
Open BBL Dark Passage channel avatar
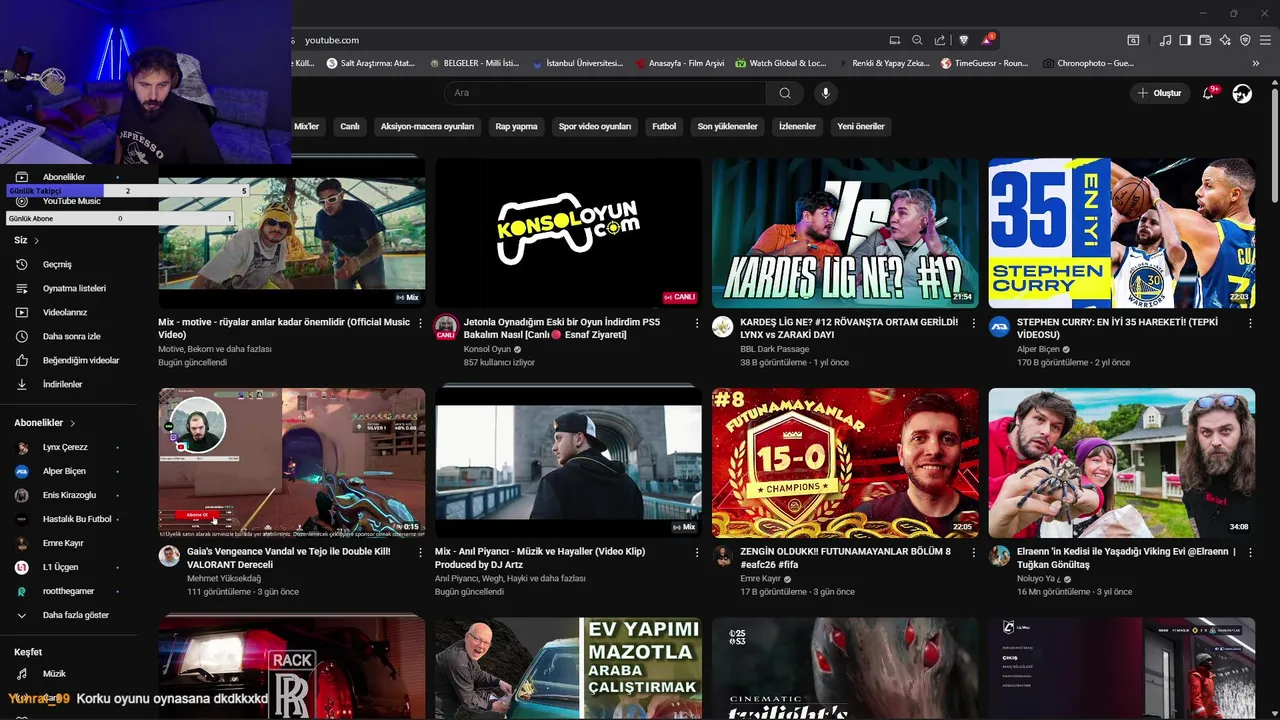click(723, 327)
